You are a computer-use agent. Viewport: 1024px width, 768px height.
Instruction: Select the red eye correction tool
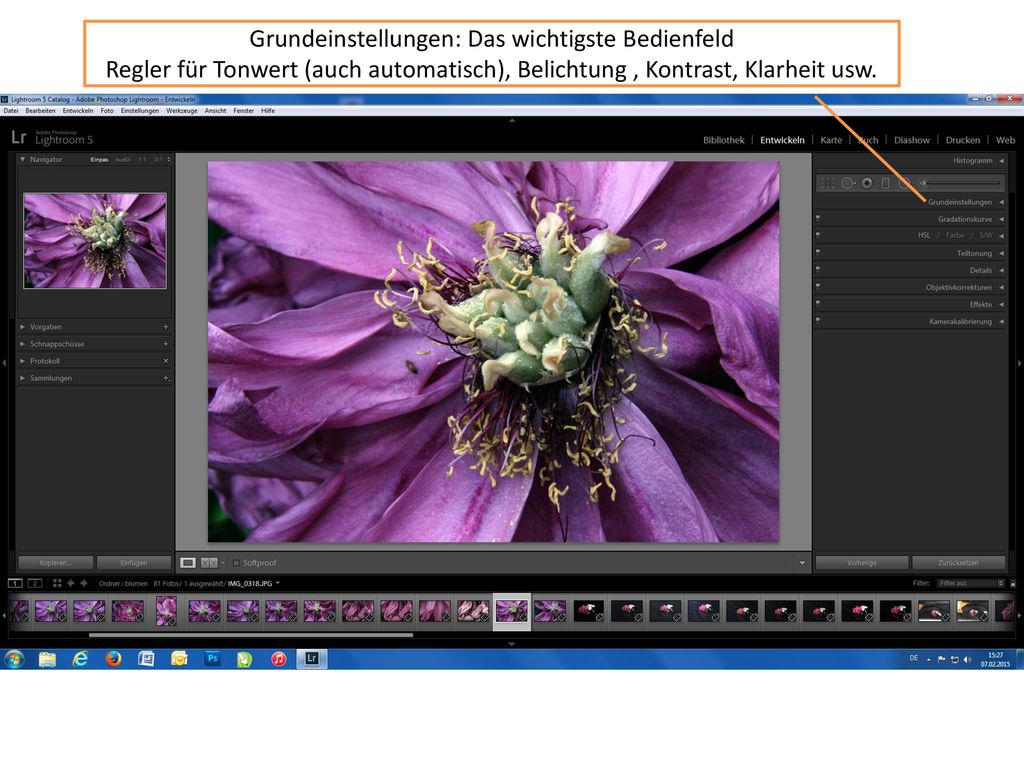pos(867,184)
